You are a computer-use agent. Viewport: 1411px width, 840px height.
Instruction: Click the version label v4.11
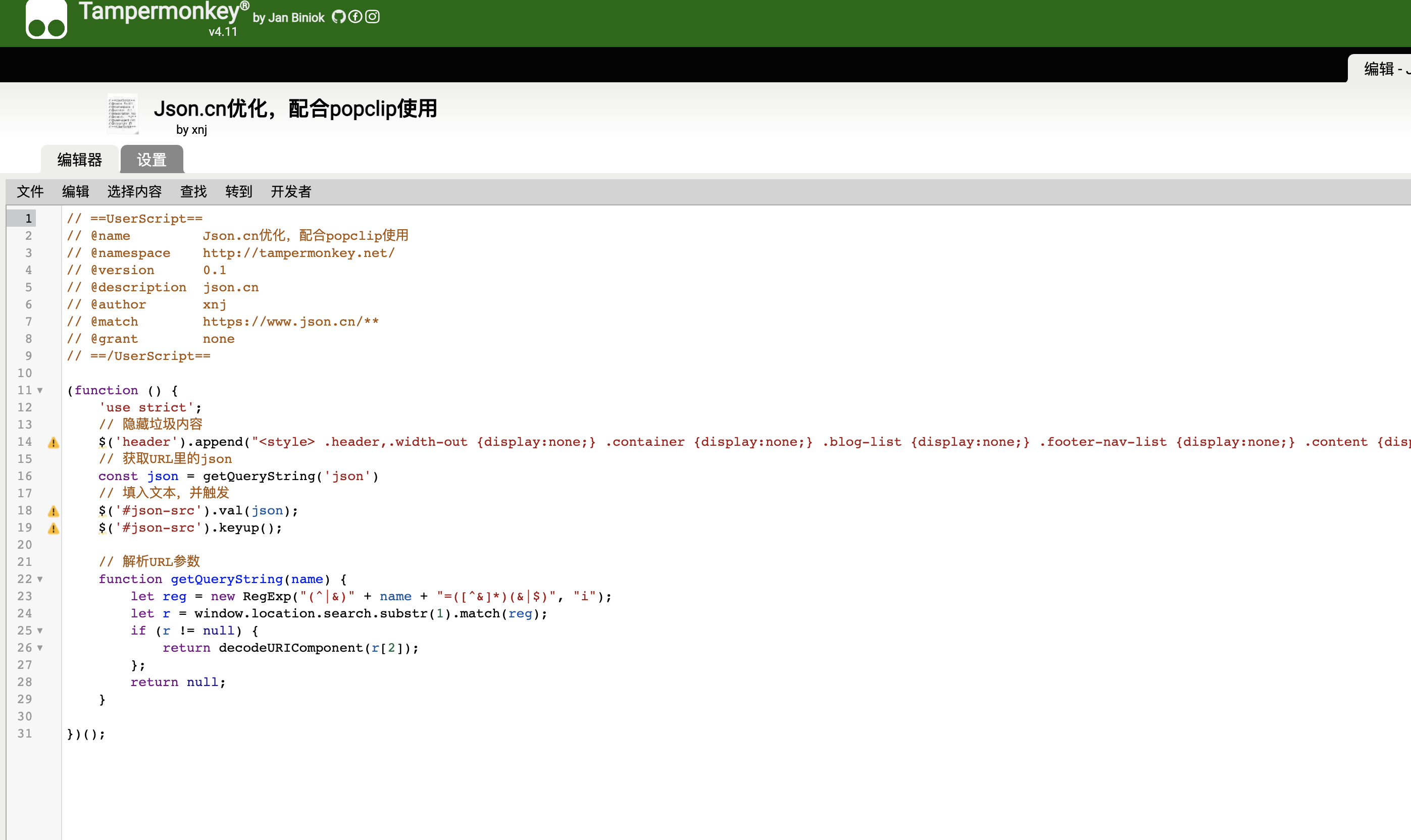click(x=223, y=32)
